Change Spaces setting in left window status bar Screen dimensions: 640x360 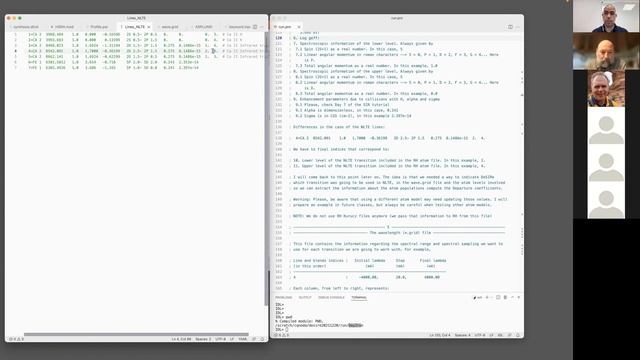pyautogui.click(x=203, y=339)
